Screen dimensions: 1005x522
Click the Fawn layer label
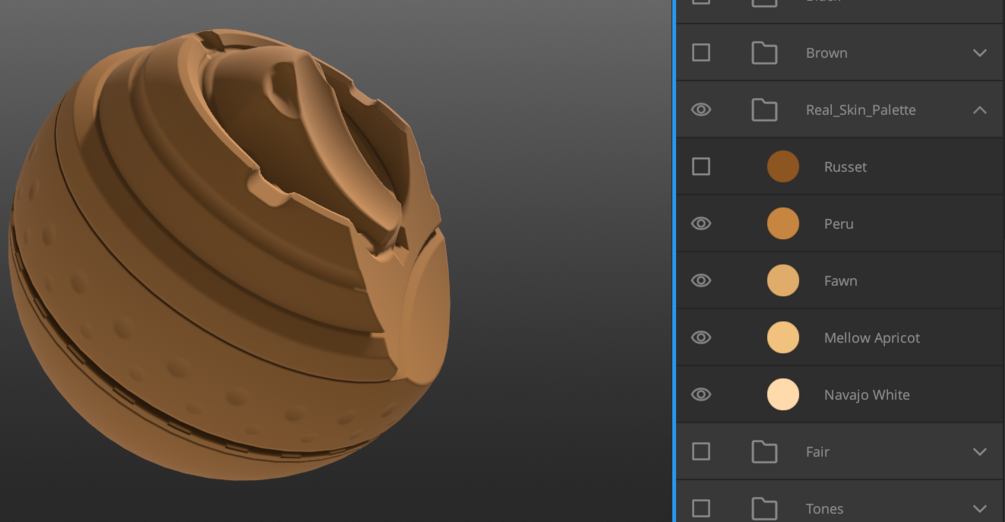[841, 282]
